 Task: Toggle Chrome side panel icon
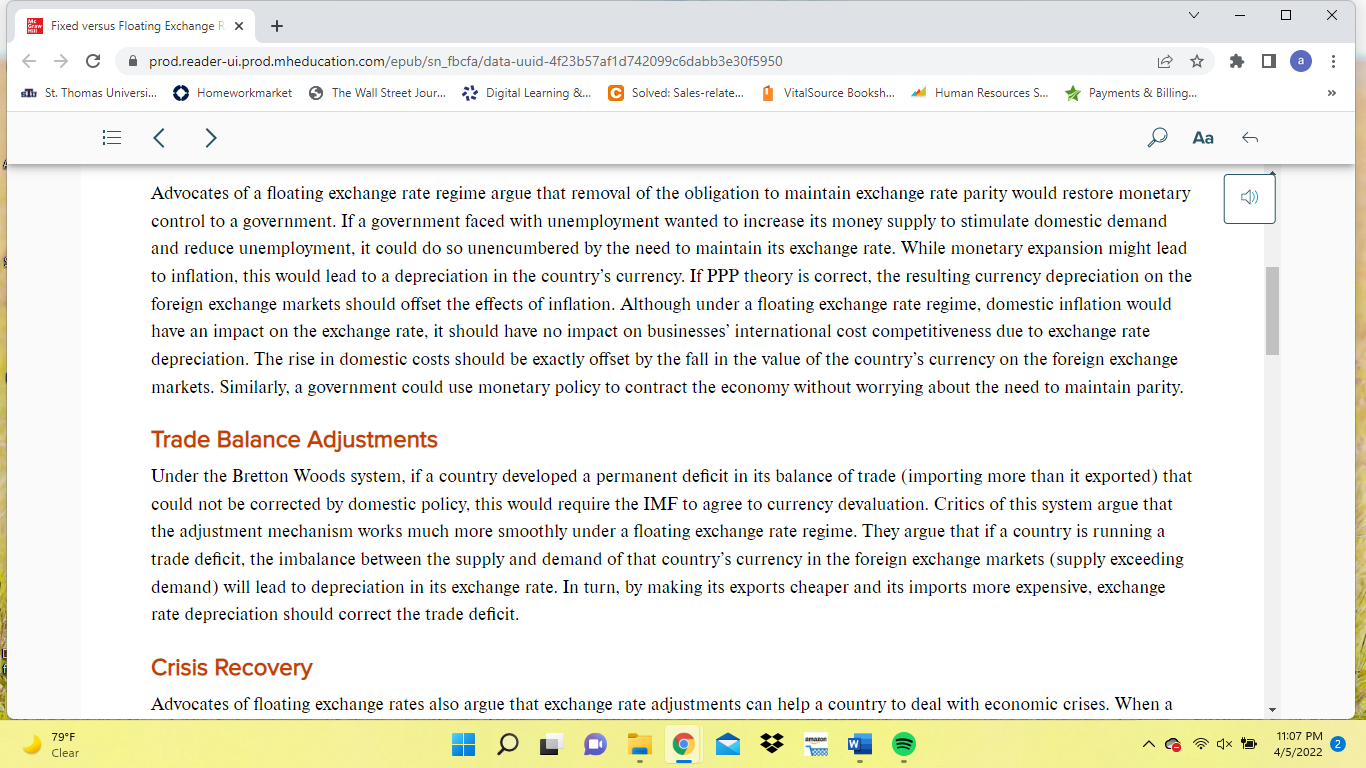[x=1269, y=61]
